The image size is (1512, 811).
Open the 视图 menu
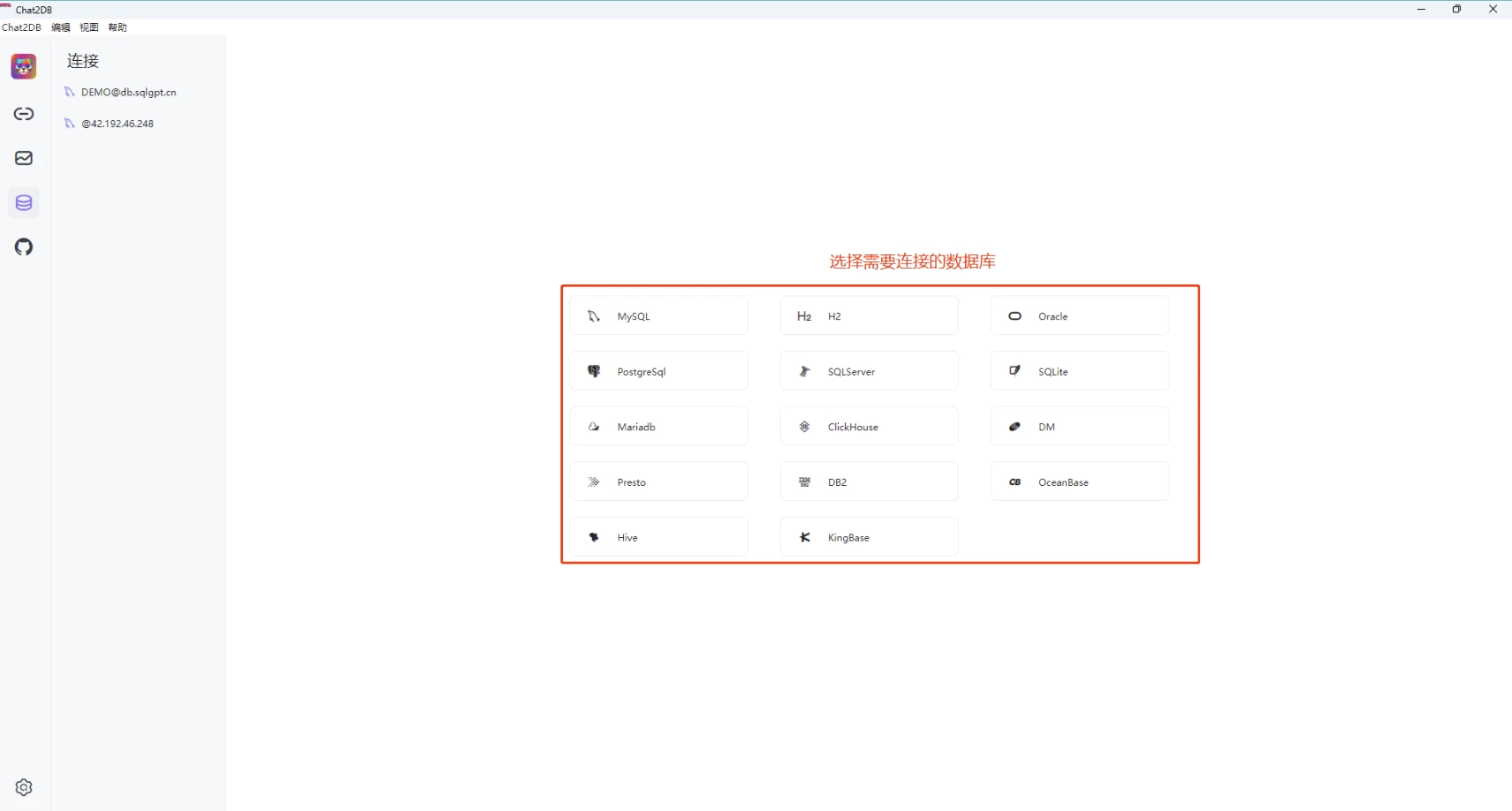tap(89, 27)
